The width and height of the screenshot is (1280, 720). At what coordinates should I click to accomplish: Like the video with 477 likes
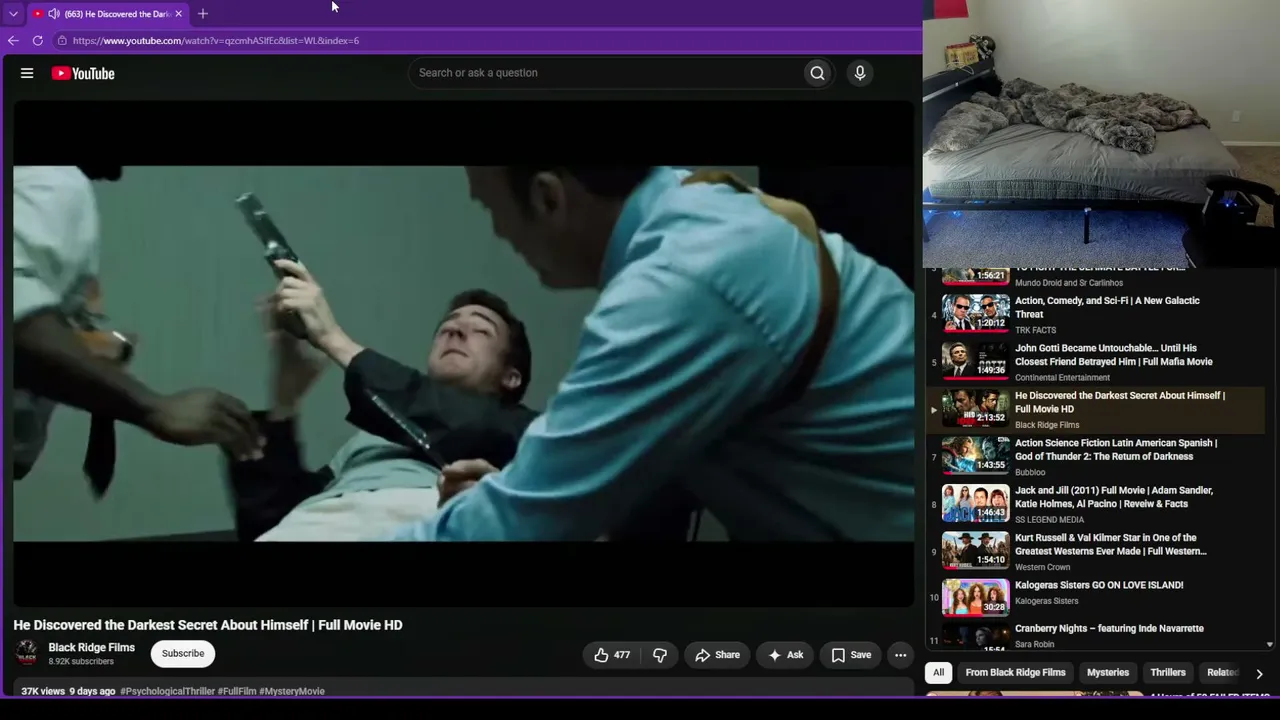612,655
